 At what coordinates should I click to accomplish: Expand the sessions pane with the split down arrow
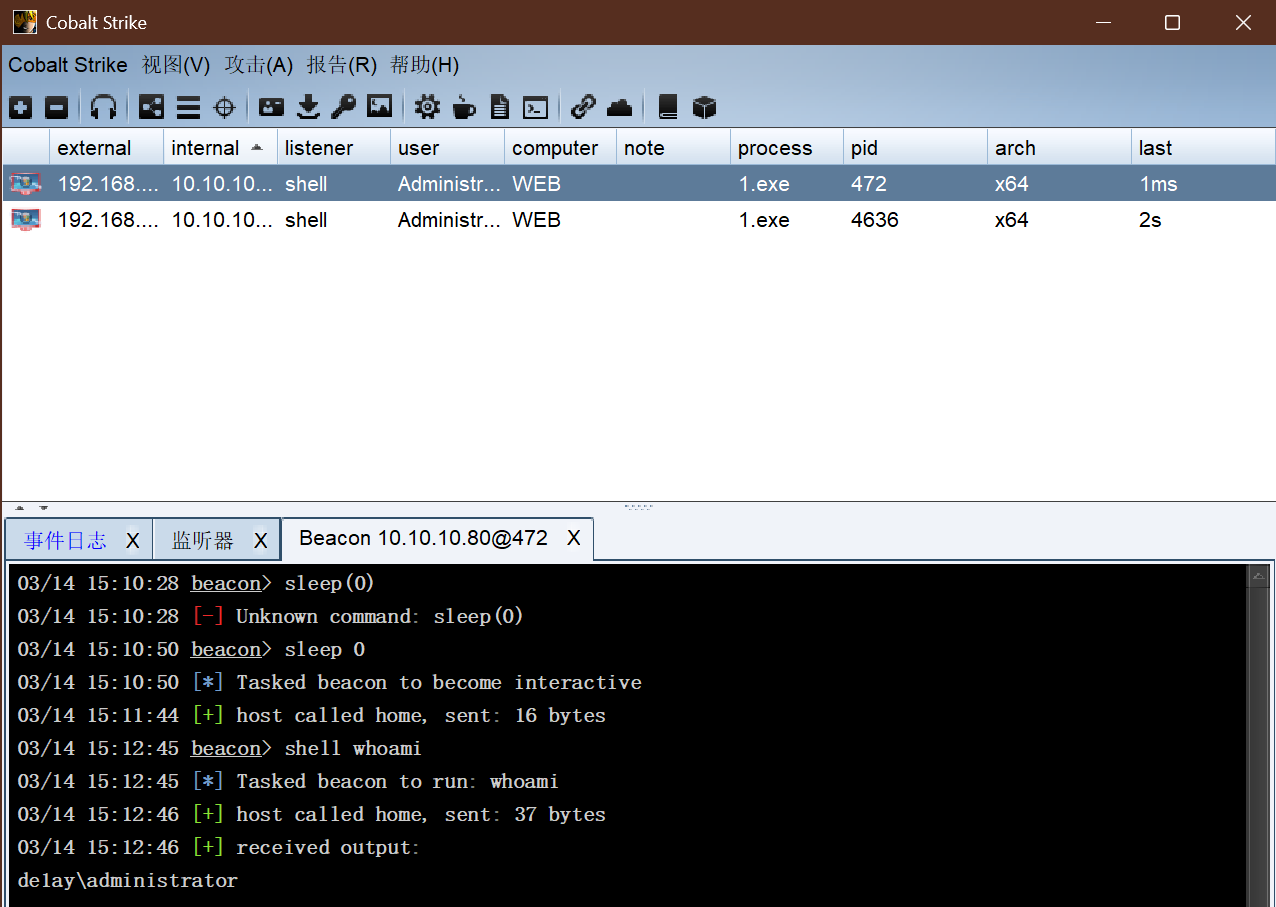click(43, 508)
